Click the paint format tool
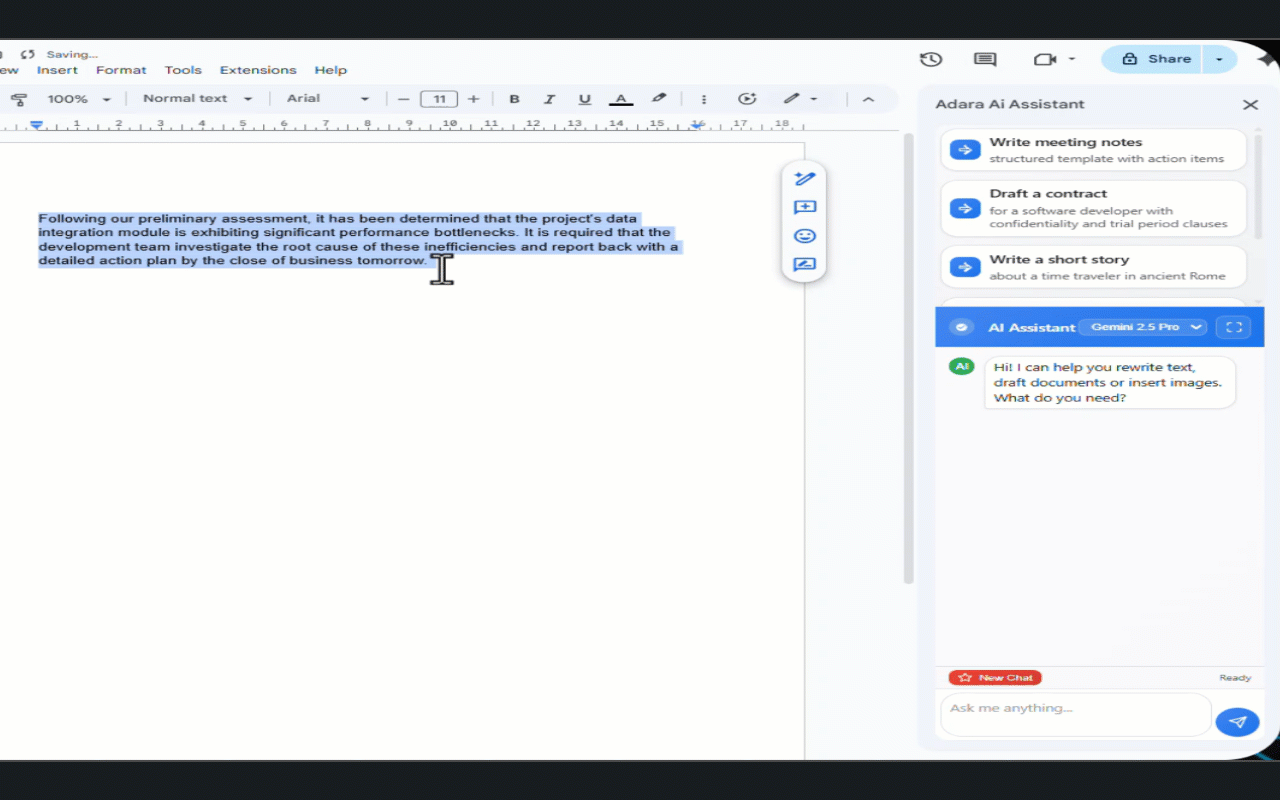 click(19, 98)
